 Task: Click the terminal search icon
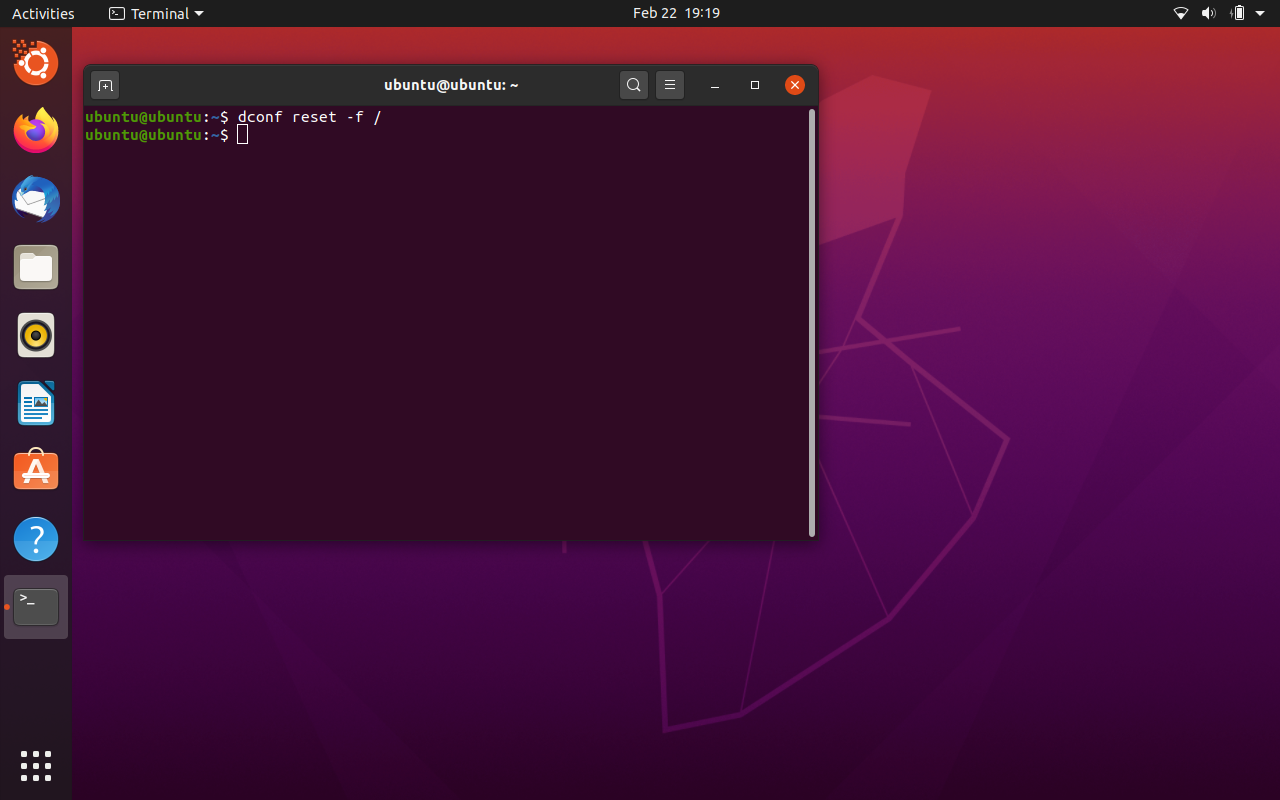pyautogui.click(x=633, y=85)
